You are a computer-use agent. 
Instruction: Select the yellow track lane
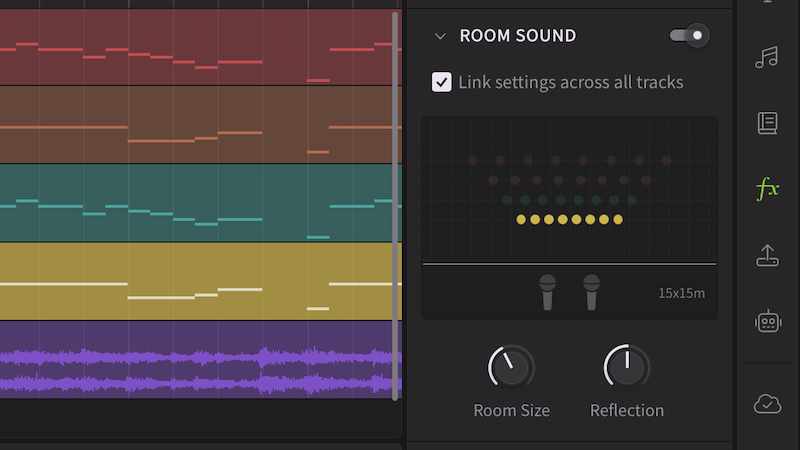195,281
